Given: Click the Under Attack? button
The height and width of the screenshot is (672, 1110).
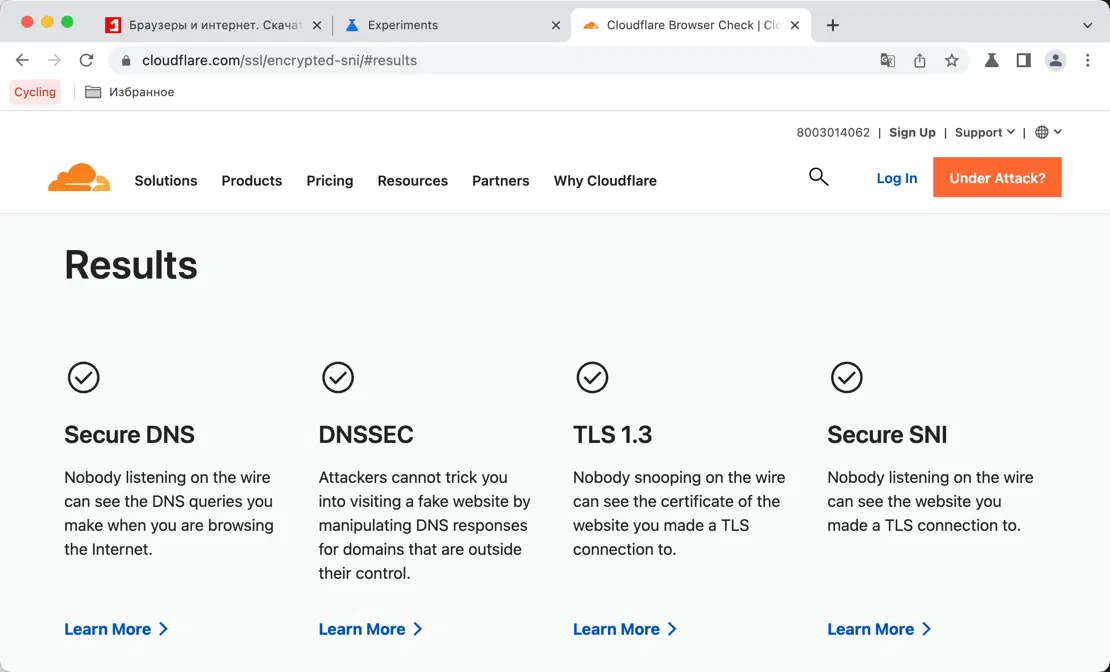Looking at the screenshot, I should click(x=997, y=178).
